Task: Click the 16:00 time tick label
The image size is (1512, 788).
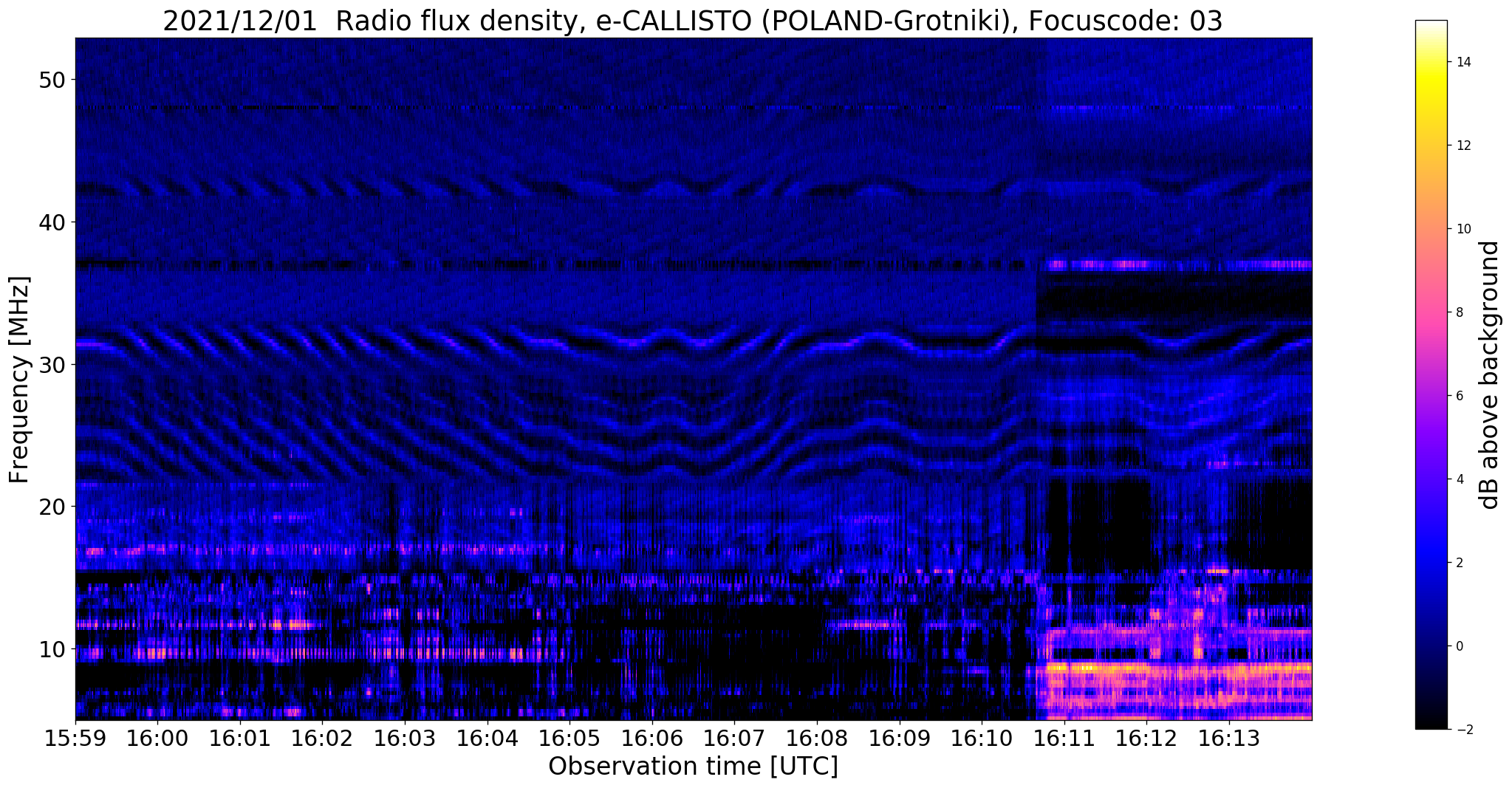Action: pos(157,738)
